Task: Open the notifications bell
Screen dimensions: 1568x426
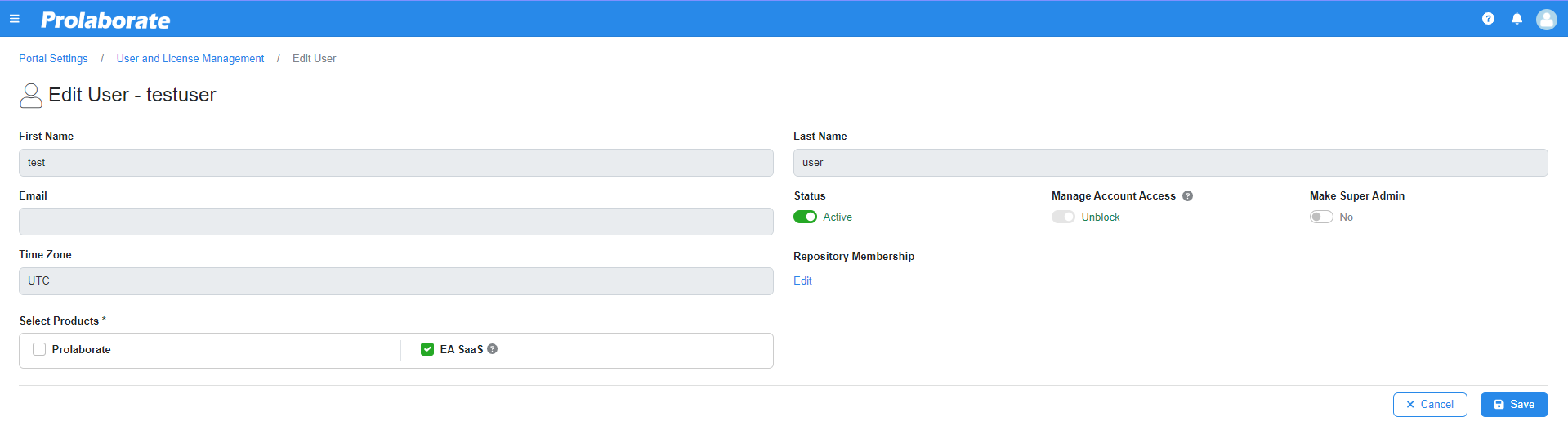Action: point(1517,19)
